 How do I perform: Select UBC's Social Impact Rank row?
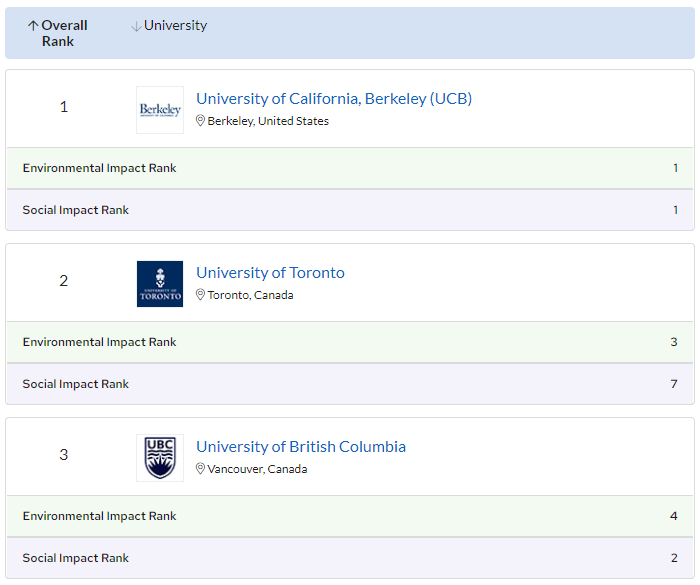[x=350, y=558]
